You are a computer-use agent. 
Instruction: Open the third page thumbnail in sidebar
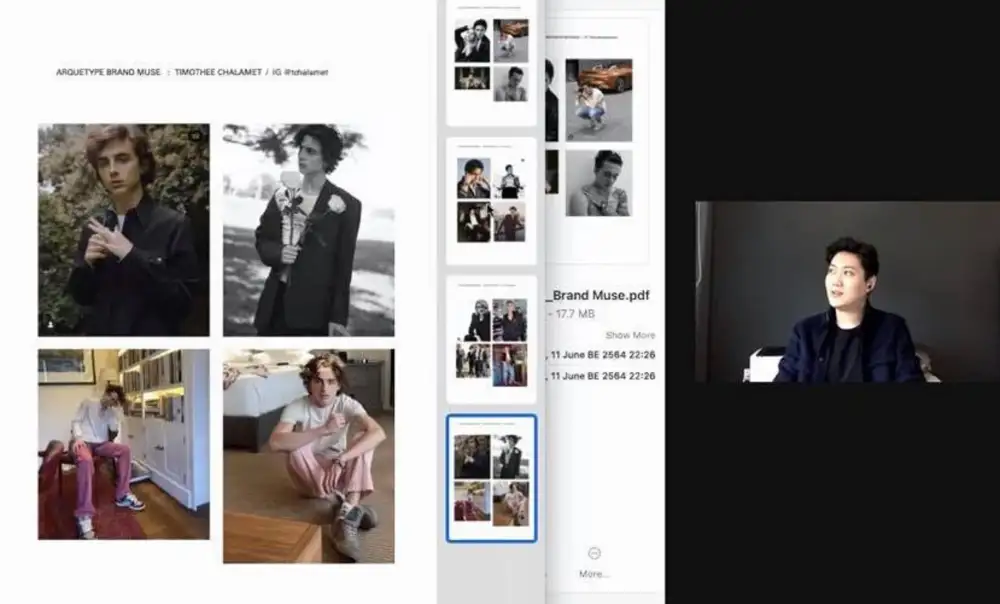(491, 340)
